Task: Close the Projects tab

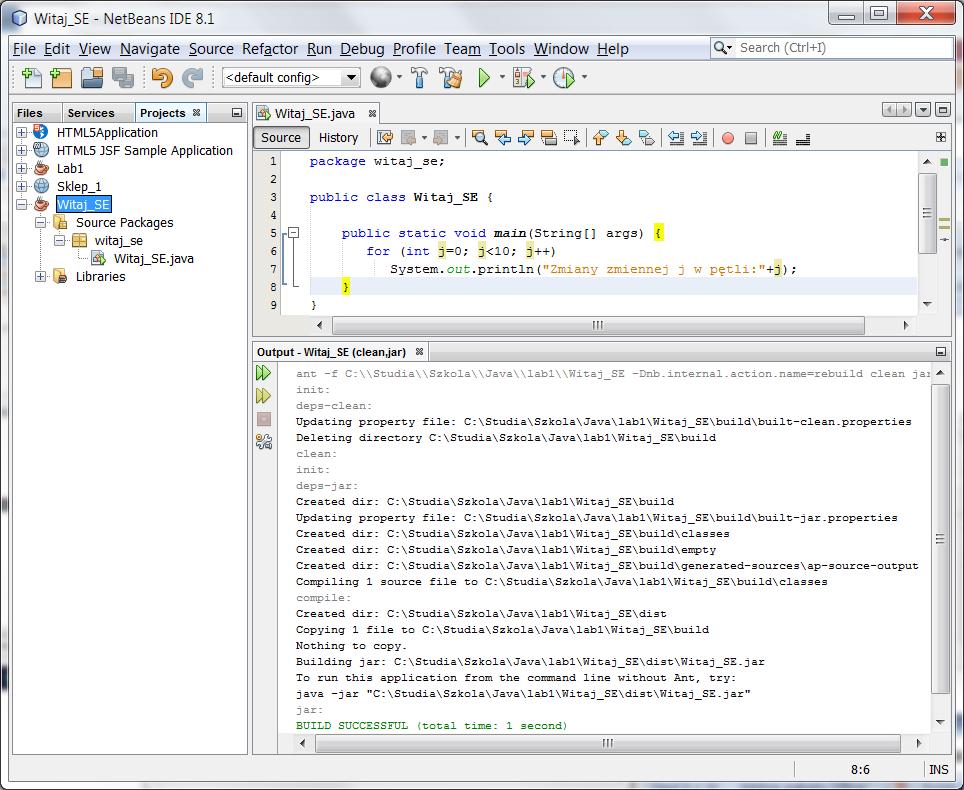Action: point(196,113)
